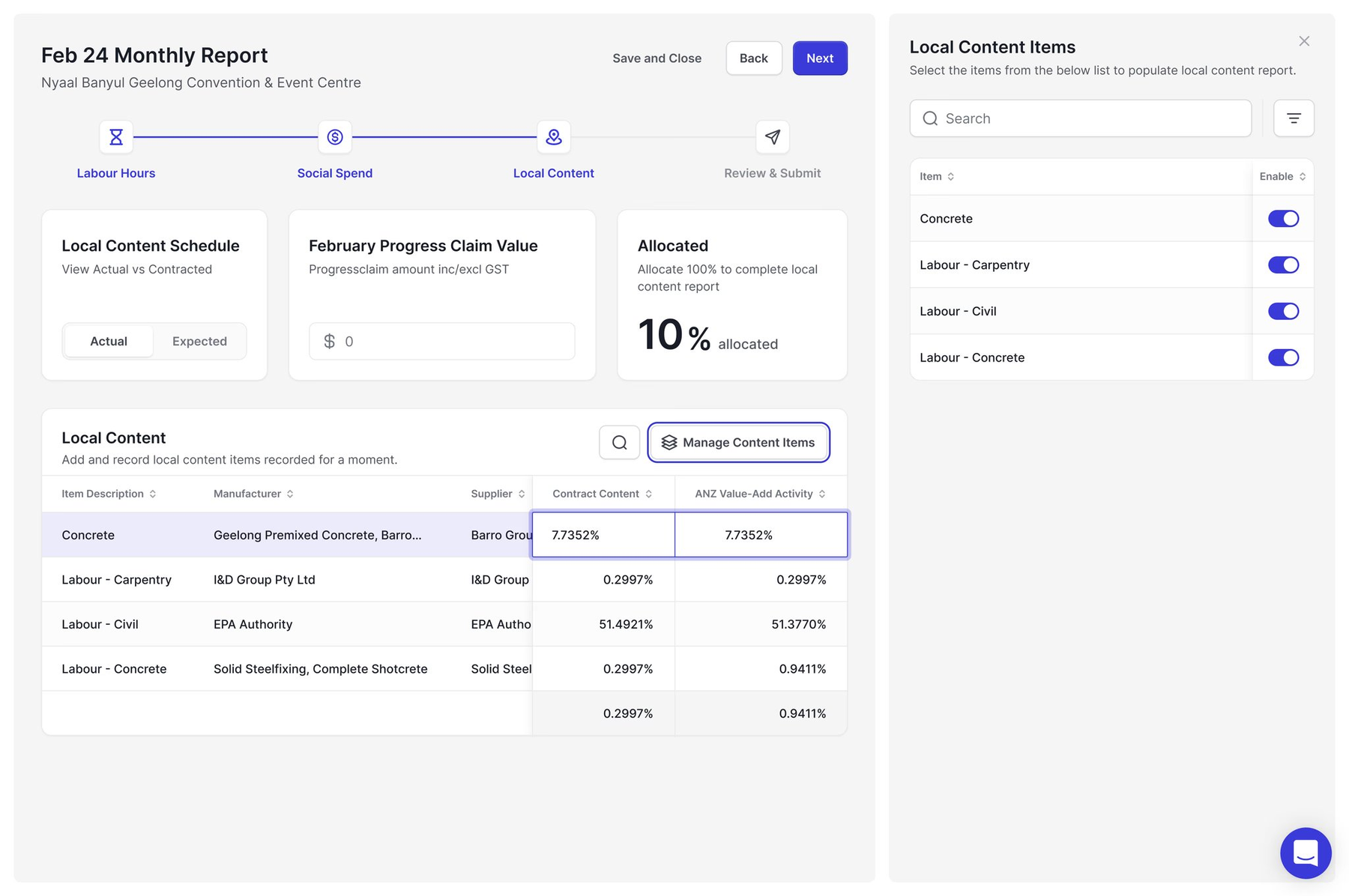Viewport: 1349px width, 896px height.
Task: Open the filter icon in Local Content Items
Action: (x=1294, y=118)
